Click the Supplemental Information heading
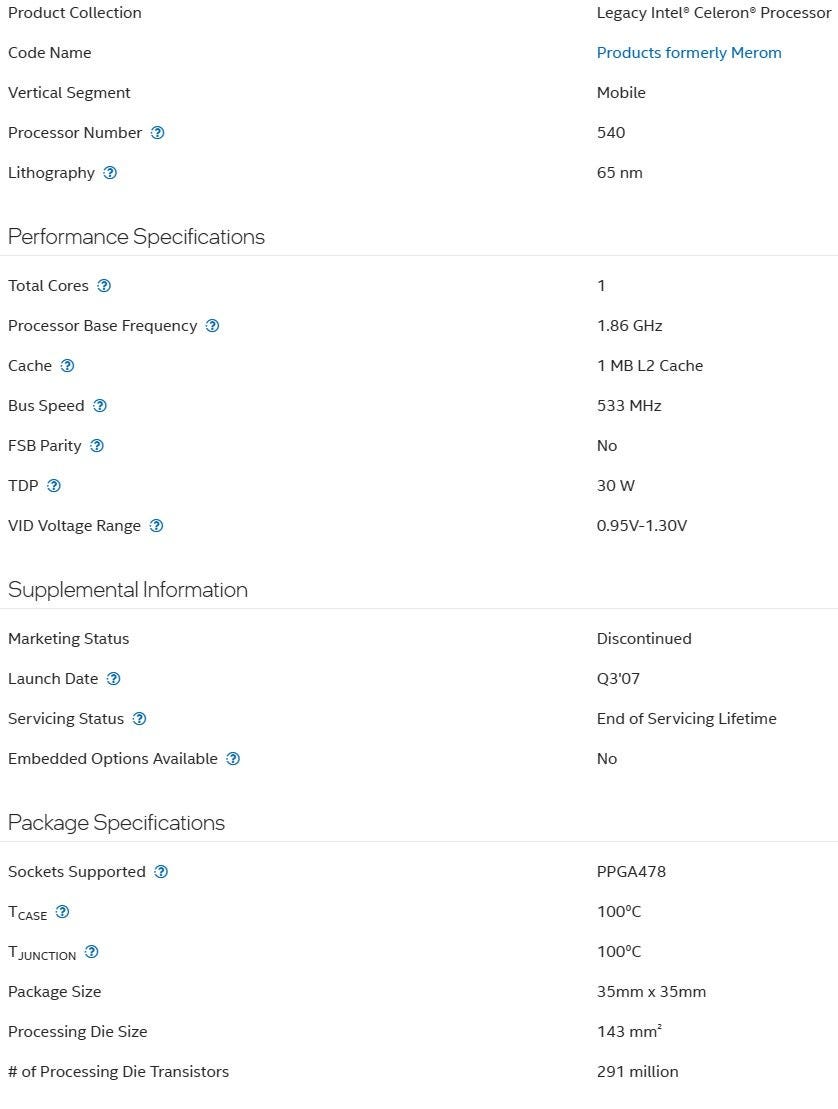The width and height of the screenshot is (838, 1109). point(128,590)
